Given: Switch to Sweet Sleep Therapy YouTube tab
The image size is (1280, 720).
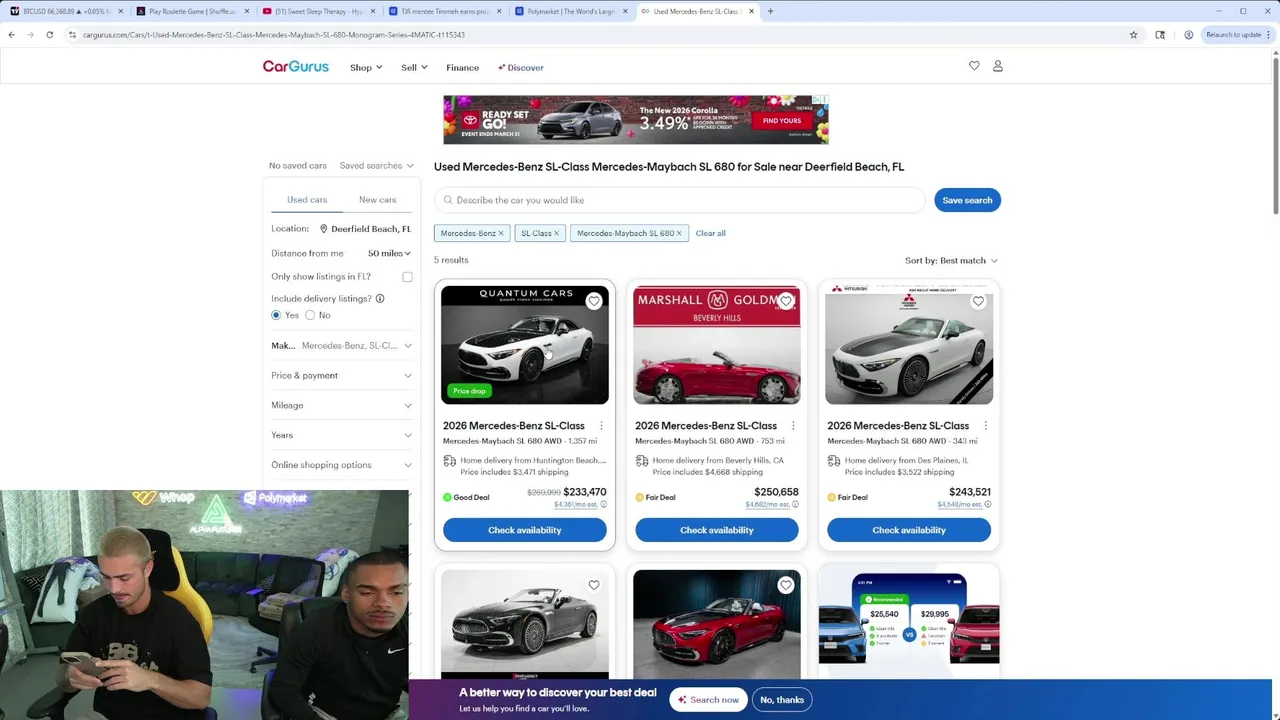Looking at the screenshot, I should click(319, 11).
